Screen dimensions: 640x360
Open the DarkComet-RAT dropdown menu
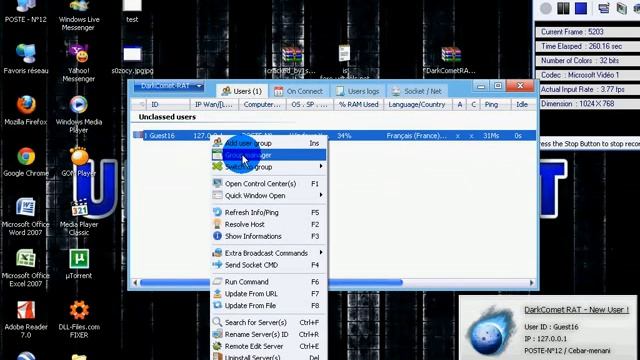(169, 86)
